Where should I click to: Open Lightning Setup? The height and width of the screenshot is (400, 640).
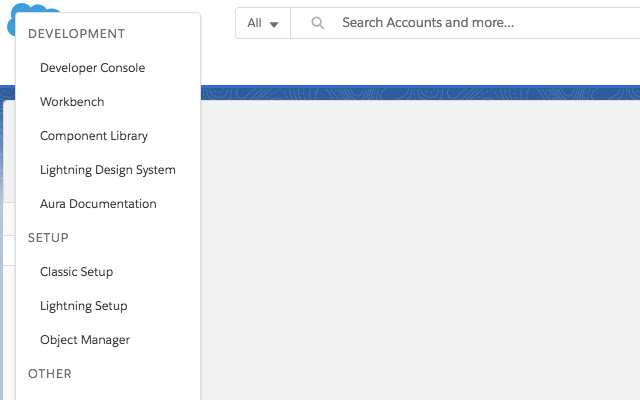point(83,306)
